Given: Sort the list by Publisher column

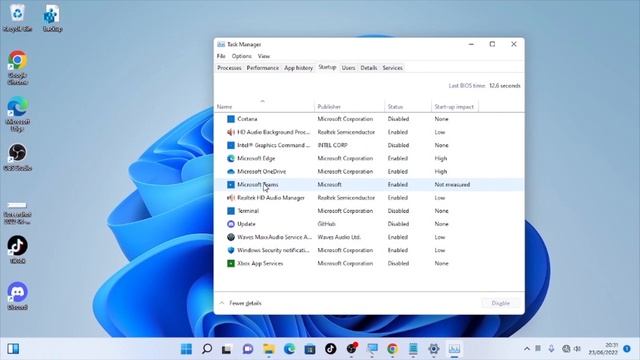Looking at the screenshot, I should coord(349,107).
